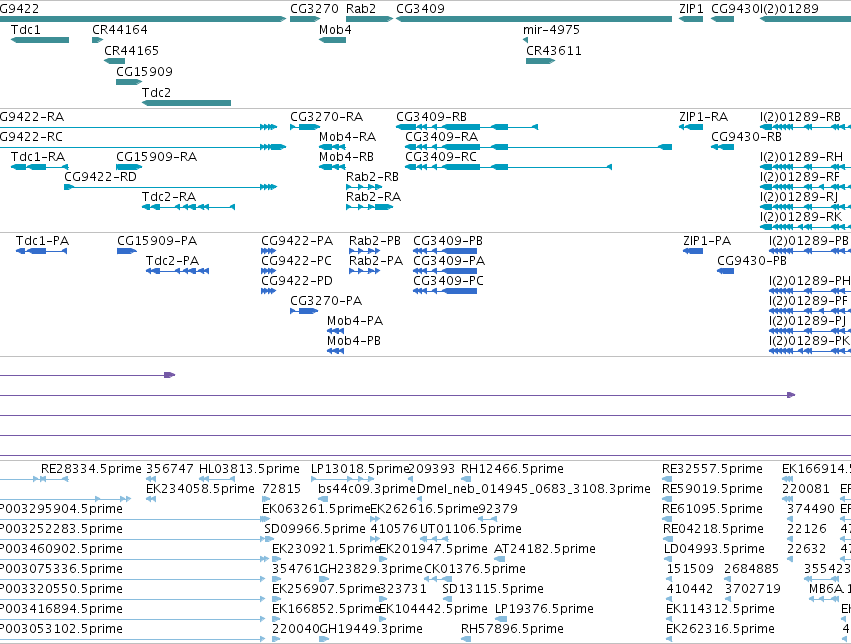Click the CG3409-PC protein label
Image resolution: width=851 pixels, height=644 pixels.
click(x=448, y=281)
